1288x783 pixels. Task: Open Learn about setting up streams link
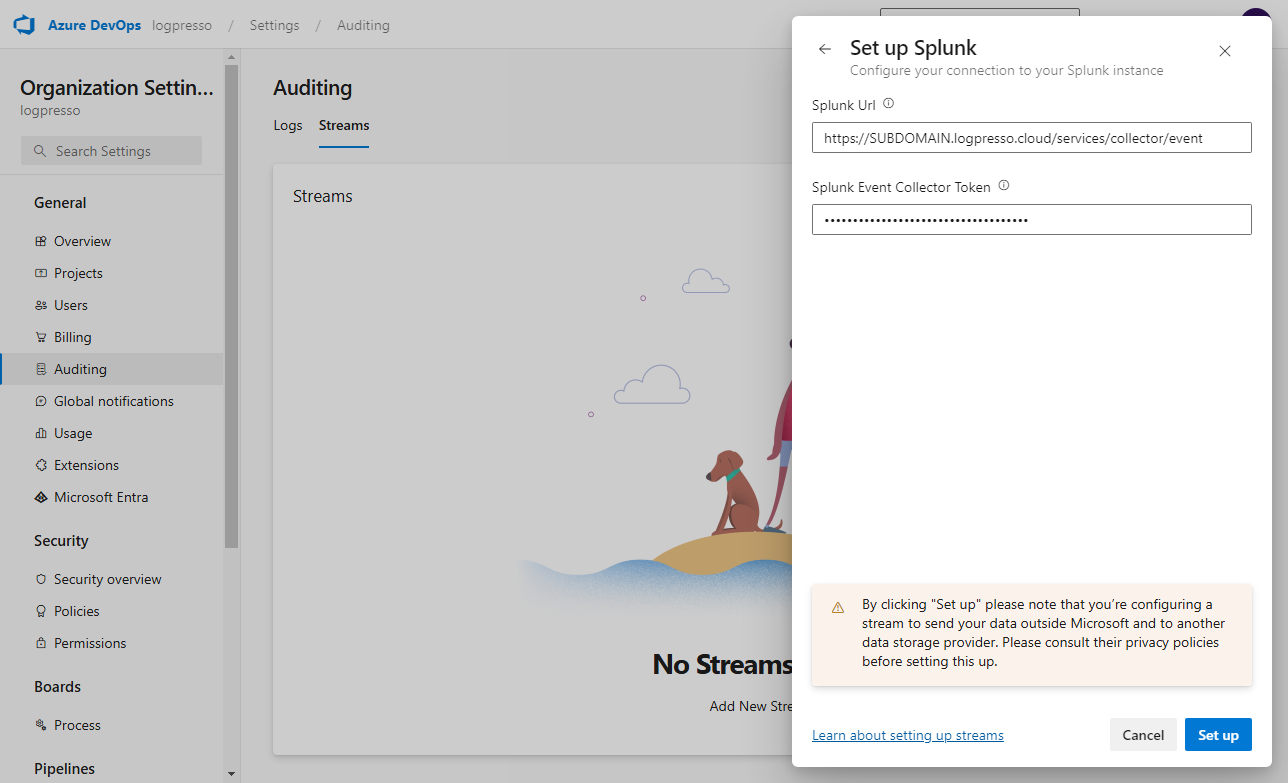point(908,735)
